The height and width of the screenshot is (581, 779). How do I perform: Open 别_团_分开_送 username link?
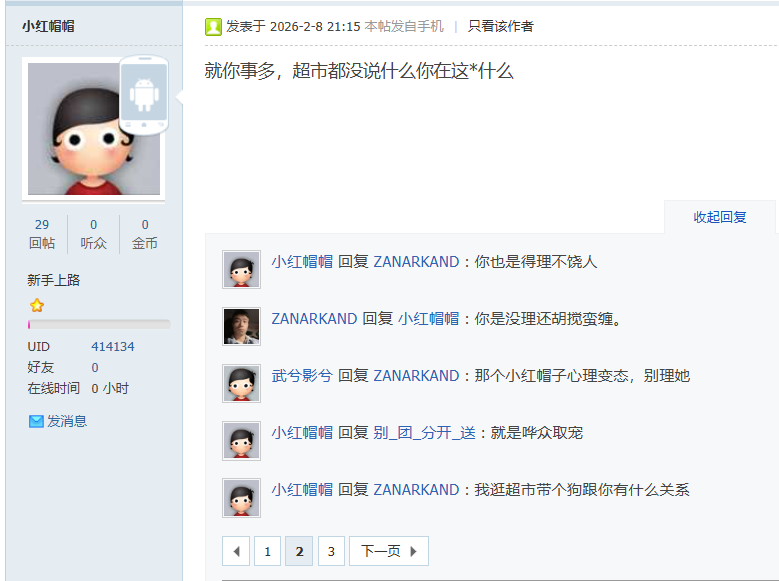point(425,433)
